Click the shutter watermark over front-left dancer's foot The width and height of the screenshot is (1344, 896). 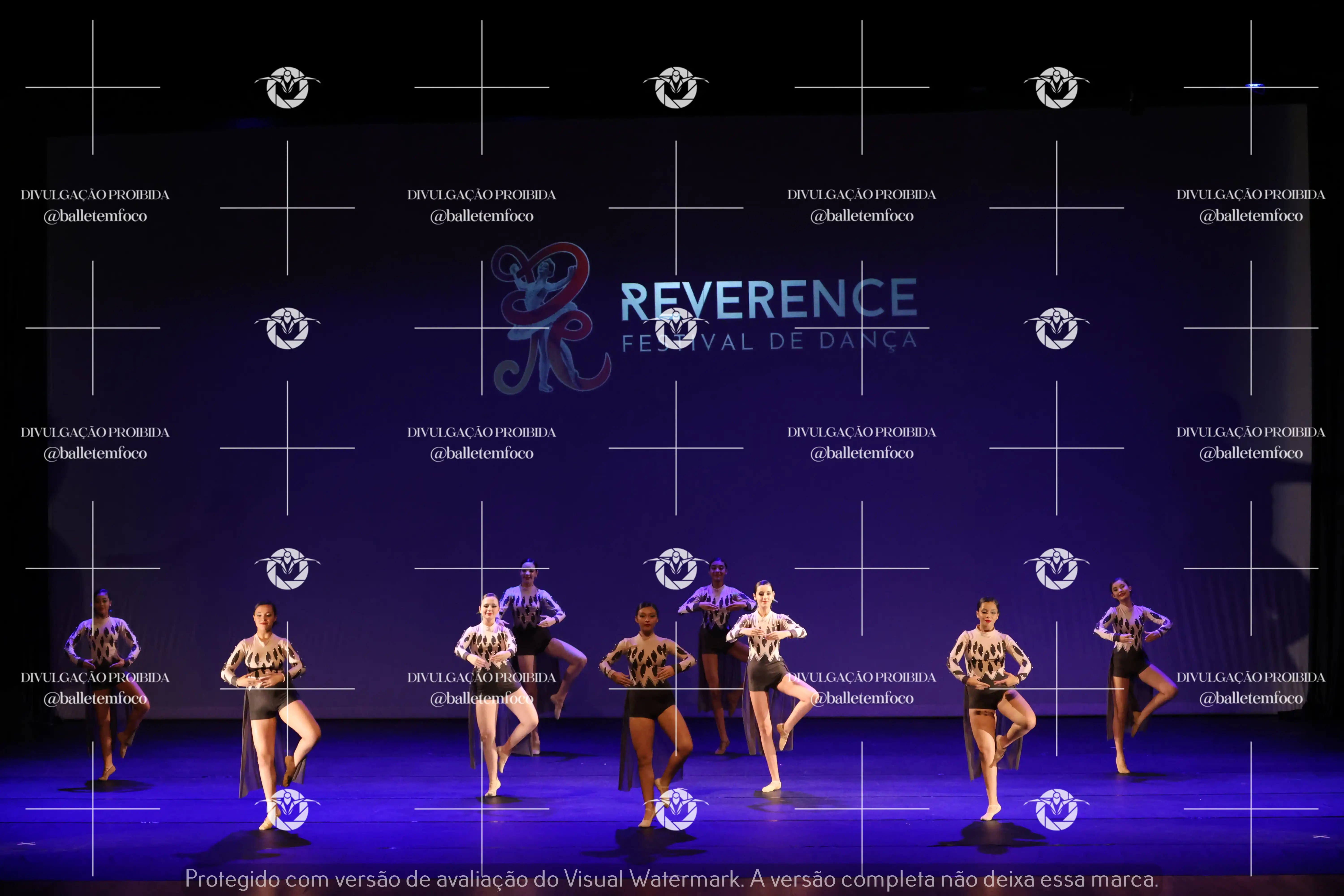pos(287,809)
